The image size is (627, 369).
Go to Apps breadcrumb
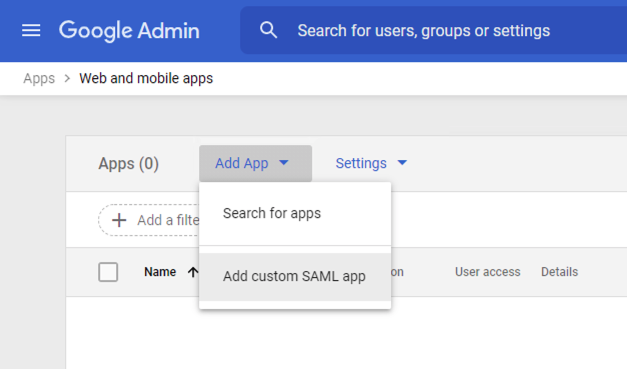click(x=39, y=78)
